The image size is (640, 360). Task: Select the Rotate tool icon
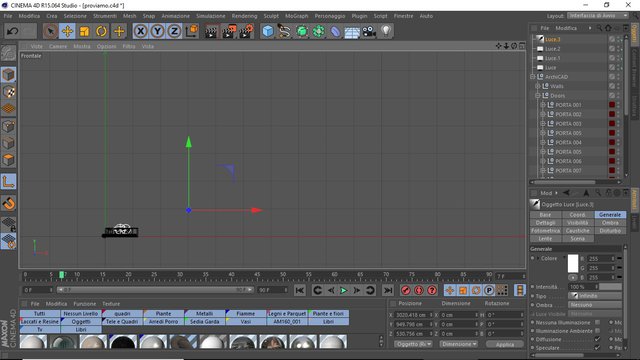pos(102,31)
